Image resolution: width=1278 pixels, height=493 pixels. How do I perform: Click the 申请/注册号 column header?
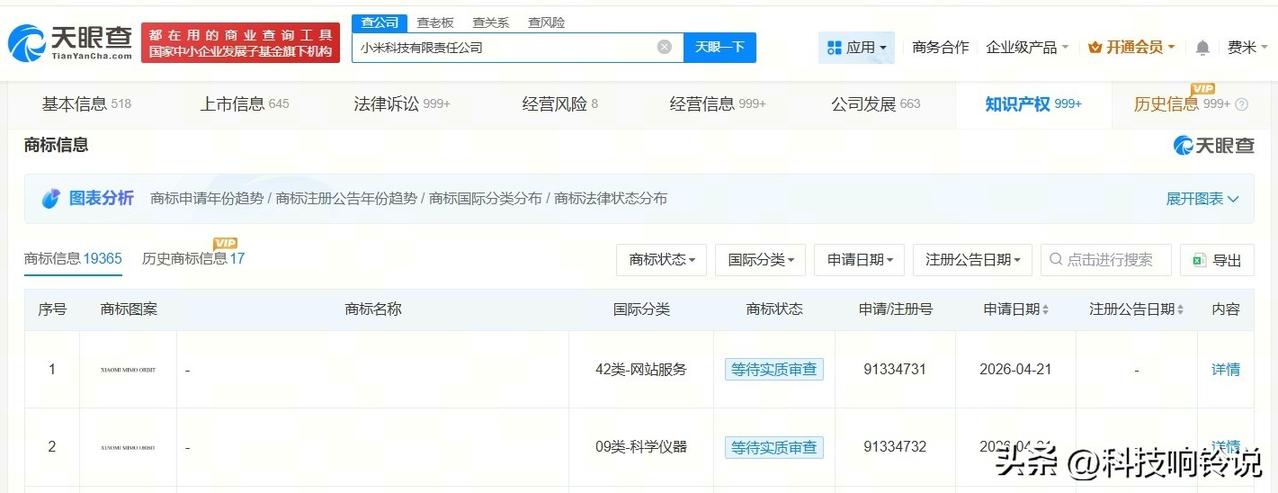pos(895,310)
